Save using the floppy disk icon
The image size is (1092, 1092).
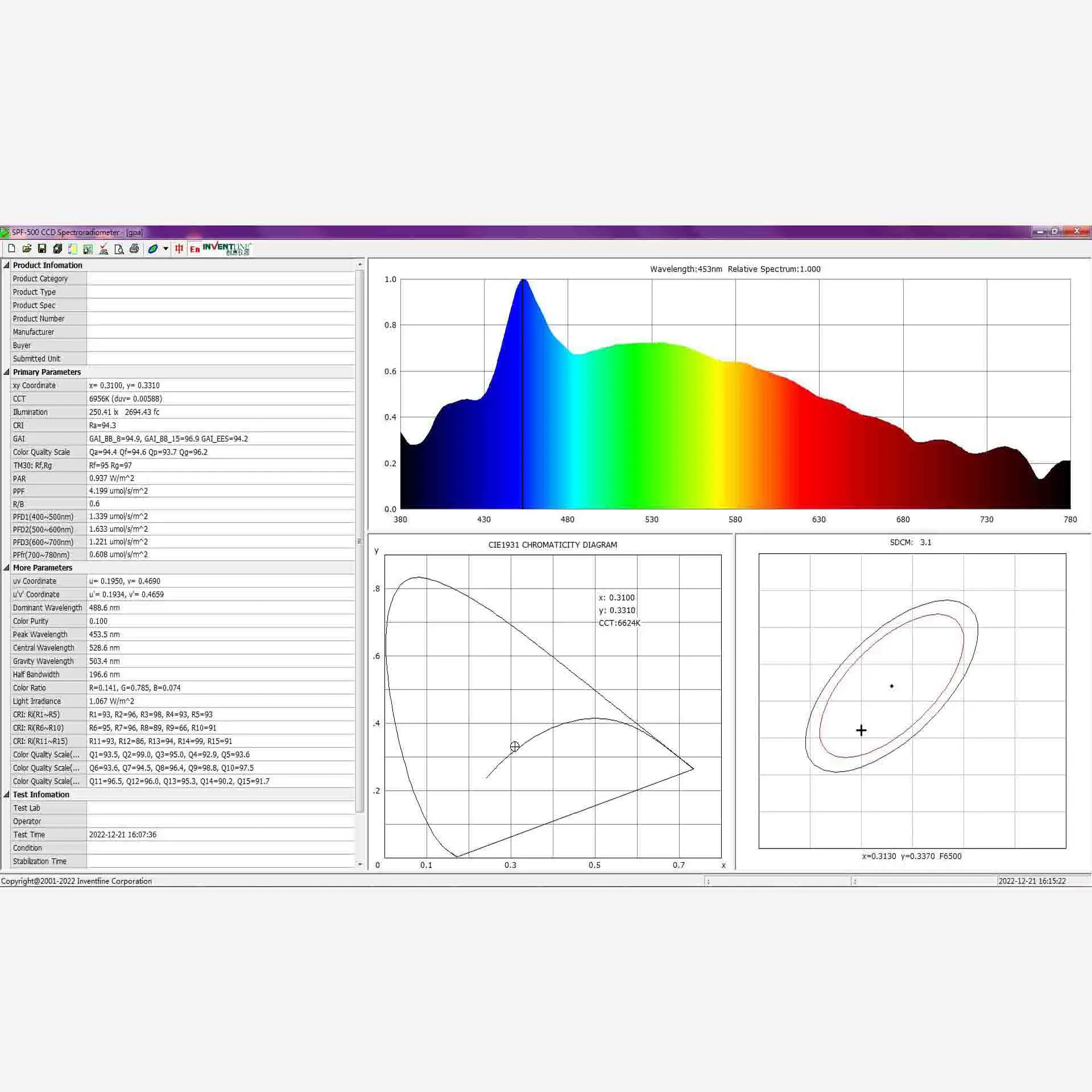[42, 249]
